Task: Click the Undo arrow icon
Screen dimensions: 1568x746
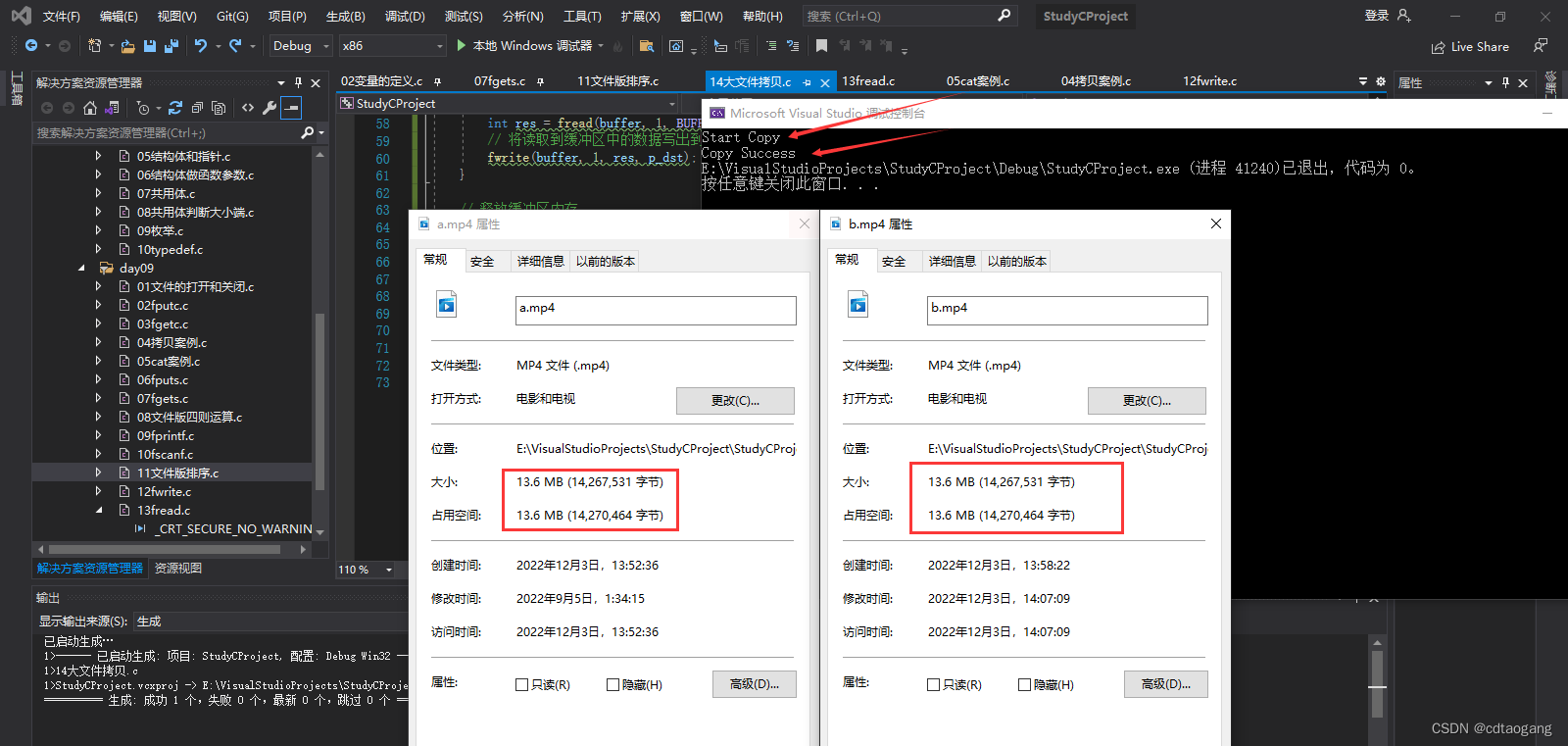Action: point(200,46)
